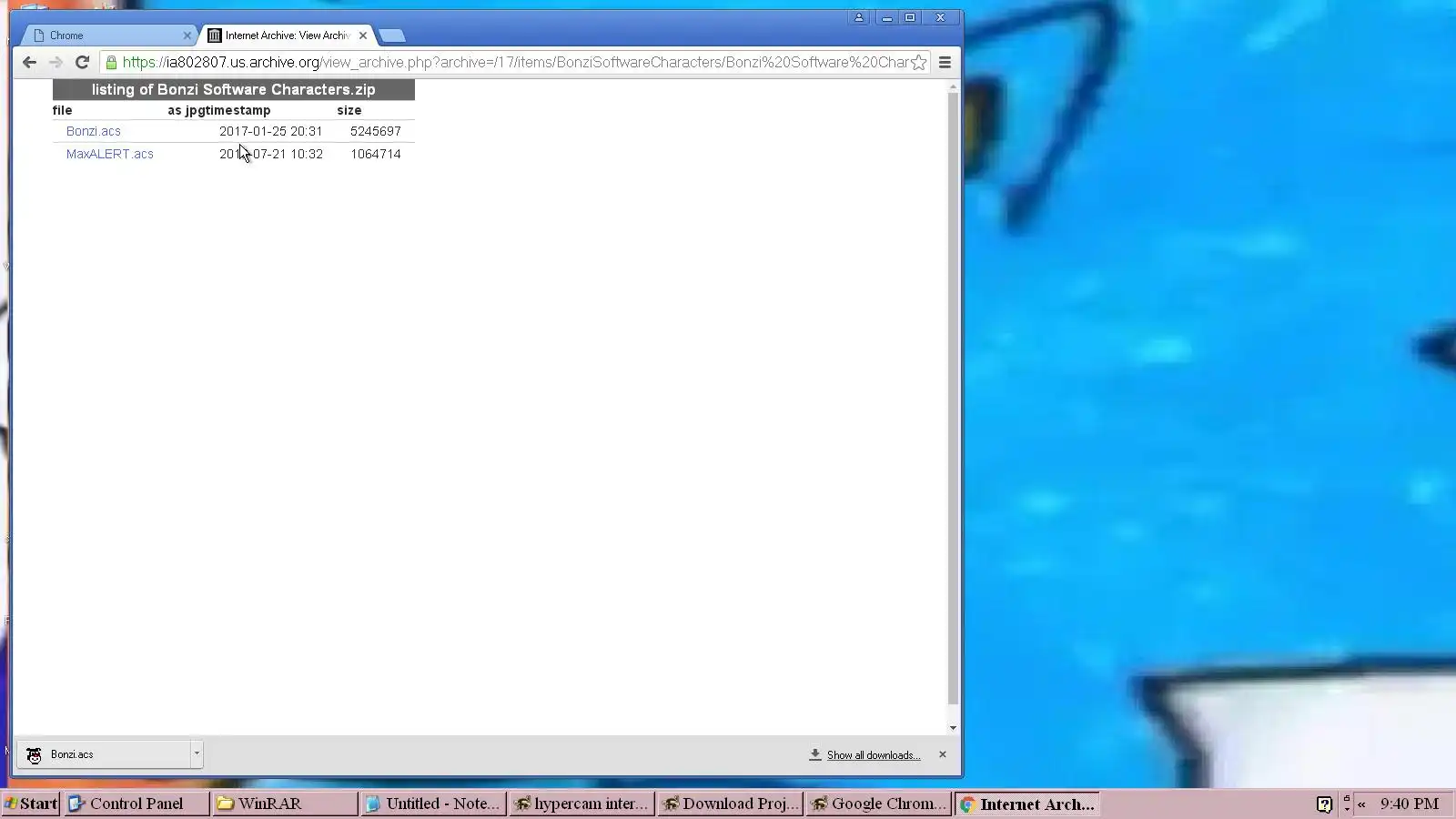Bookmark this page with the star icon
Viewport: 1456px width, 819px height.
coord(919,62)
